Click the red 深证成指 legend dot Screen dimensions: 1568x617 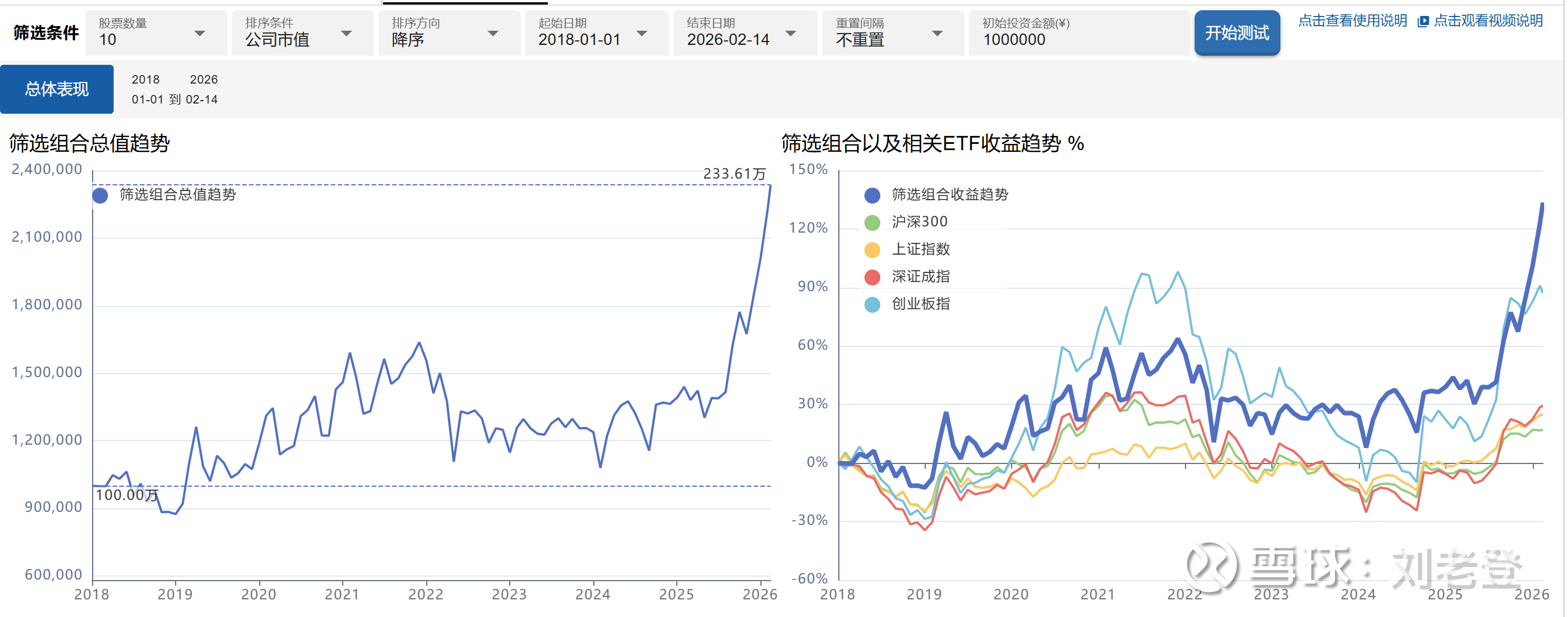(874, 278)
